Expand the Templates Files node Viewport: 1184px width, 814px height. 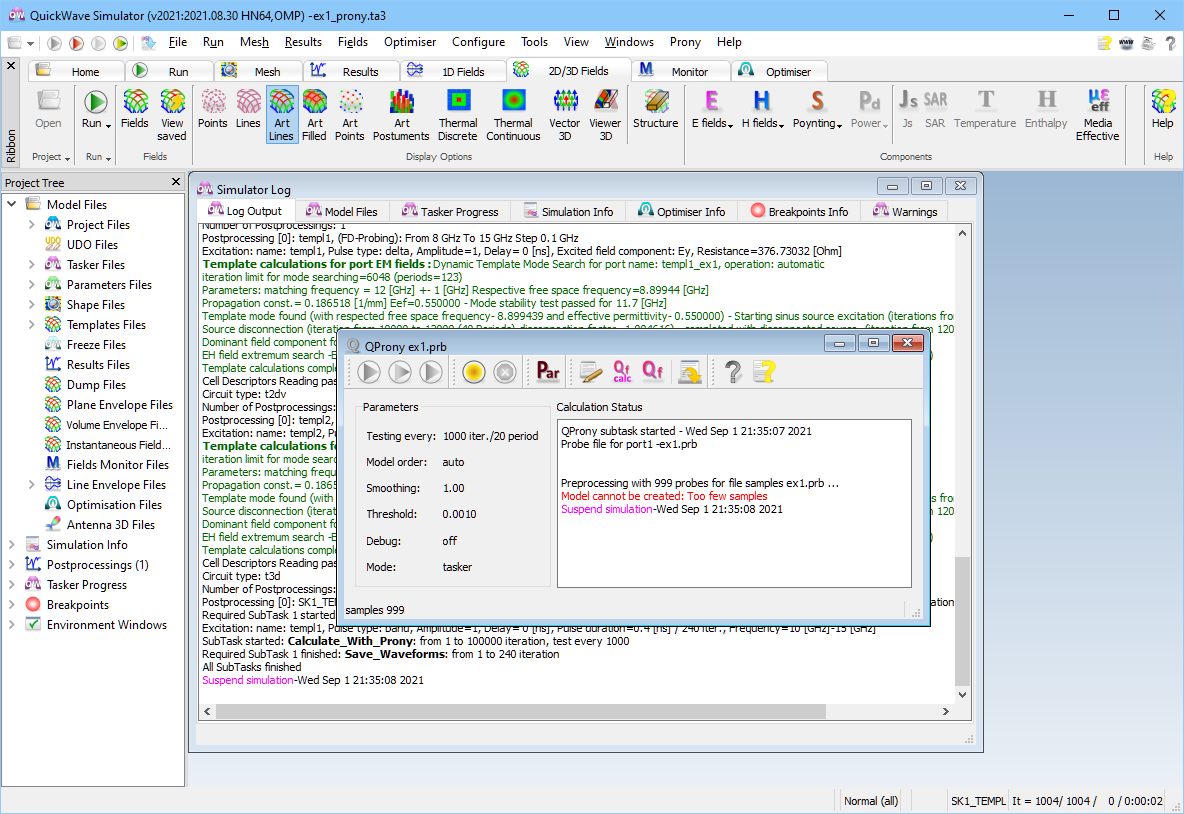tap(32, 325)
